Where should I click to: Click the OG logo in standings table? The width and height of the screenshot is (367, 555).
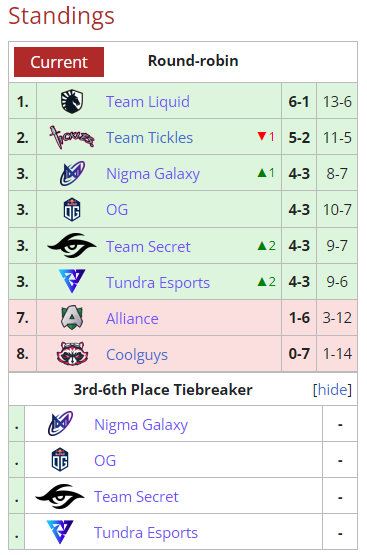(72, 210)
